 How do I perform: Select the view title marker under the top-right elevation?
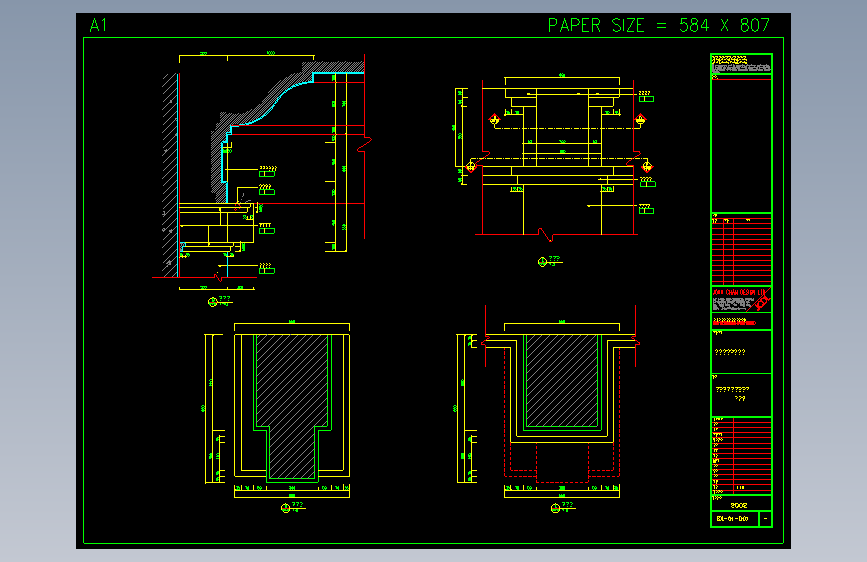tap(550, 261)
